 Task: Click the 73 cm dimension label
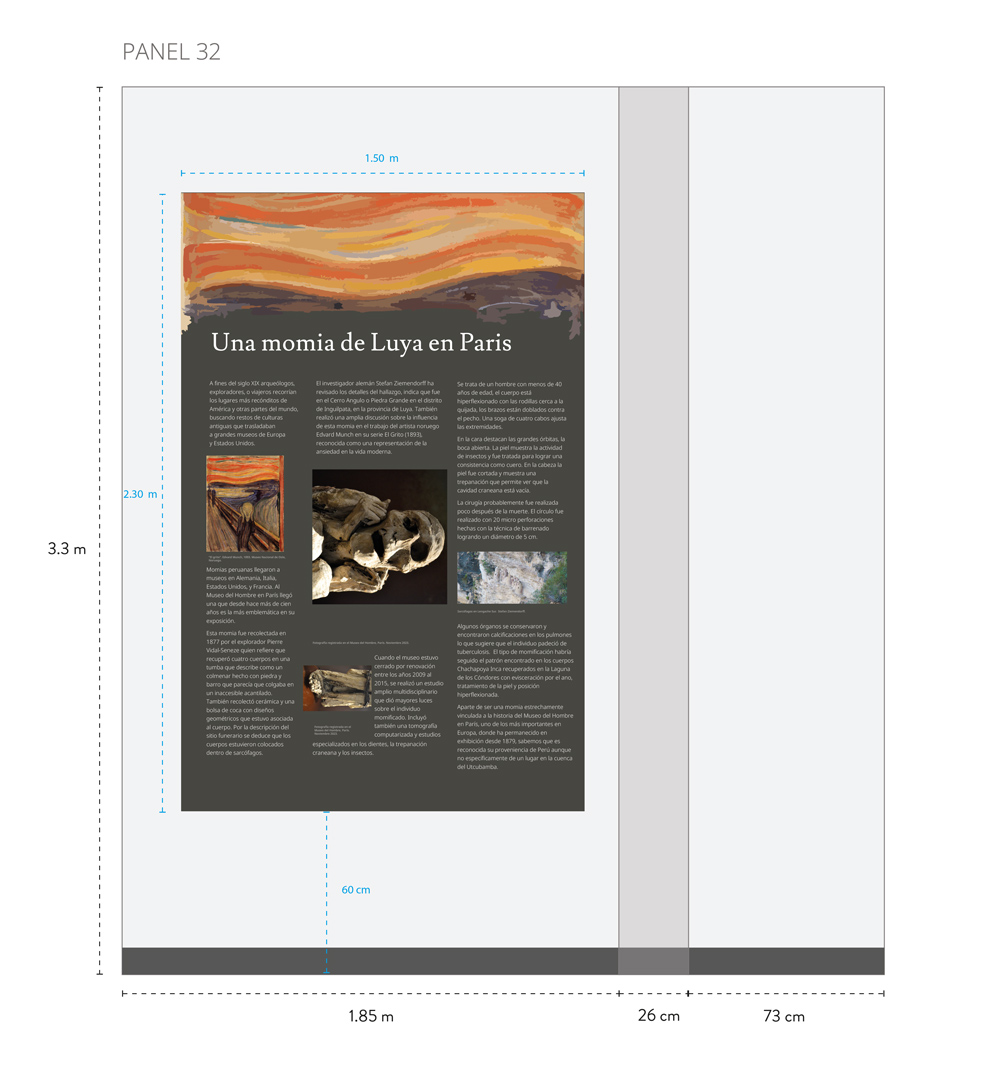point(783,1017)
